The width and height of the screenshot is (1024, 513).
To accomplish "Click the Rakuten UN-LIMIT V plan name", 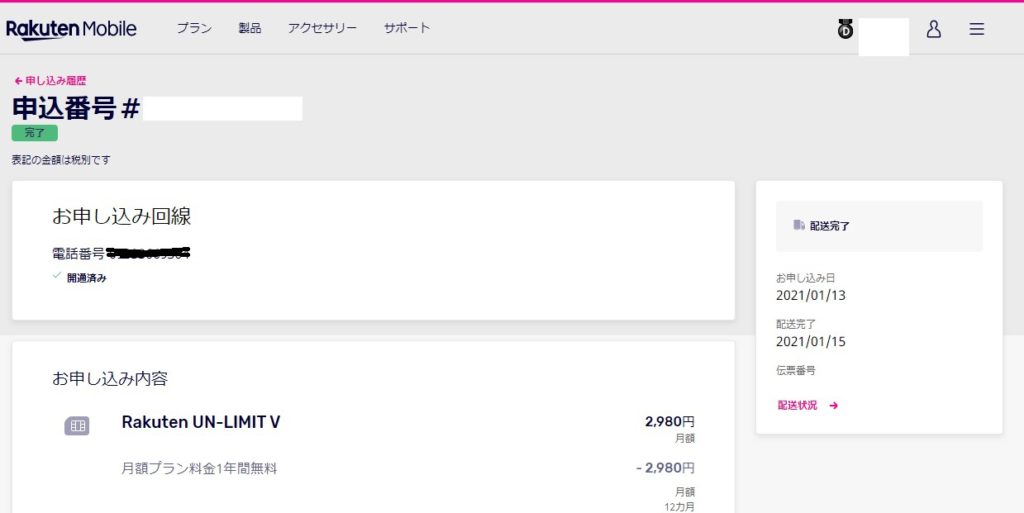I will click(x=201, y=422).
